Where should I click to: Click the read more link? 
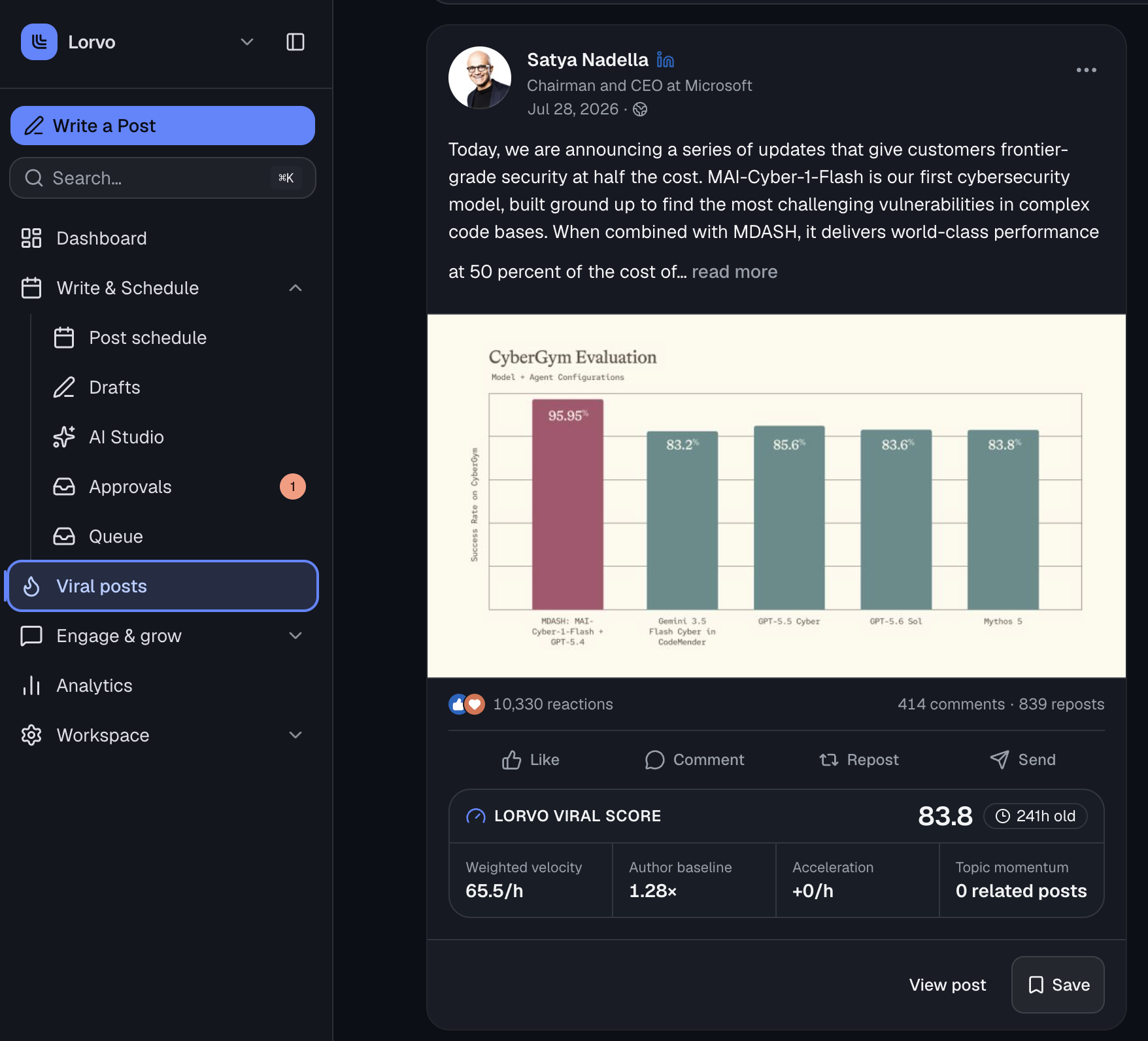click(735, 271)
